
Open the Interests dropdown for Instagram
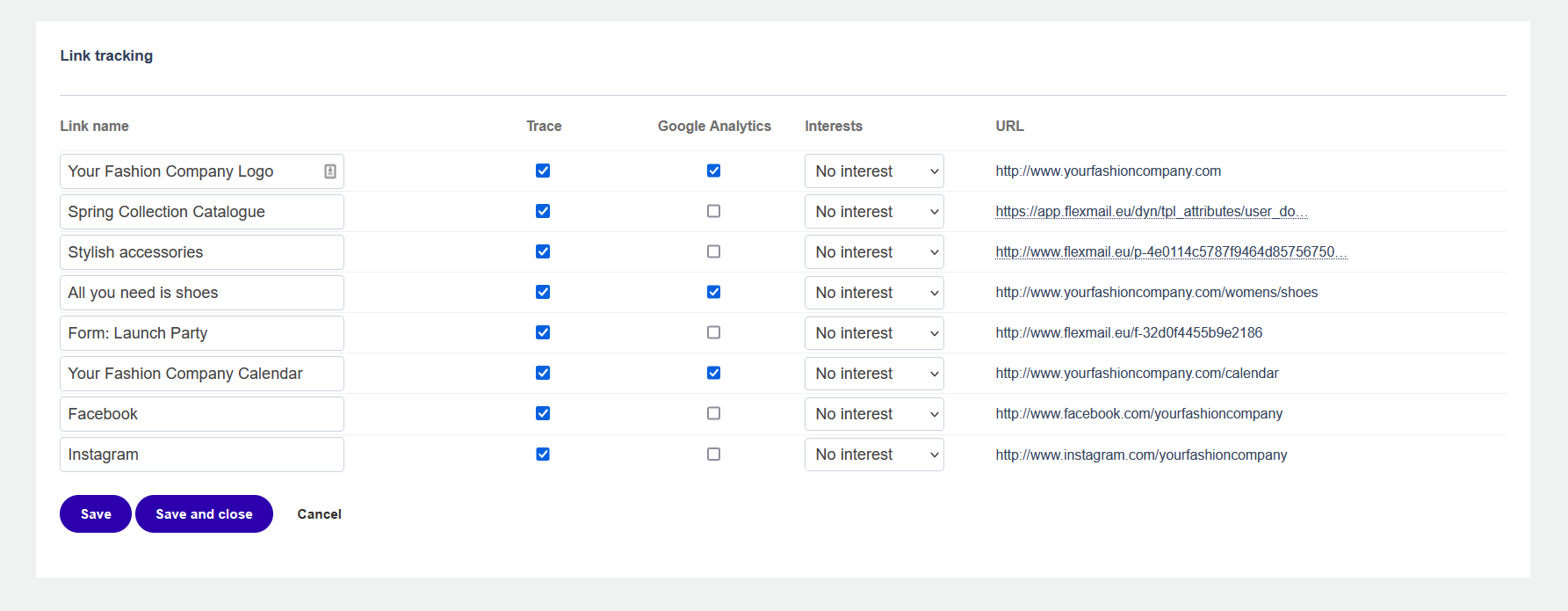[x=874, y=455]
